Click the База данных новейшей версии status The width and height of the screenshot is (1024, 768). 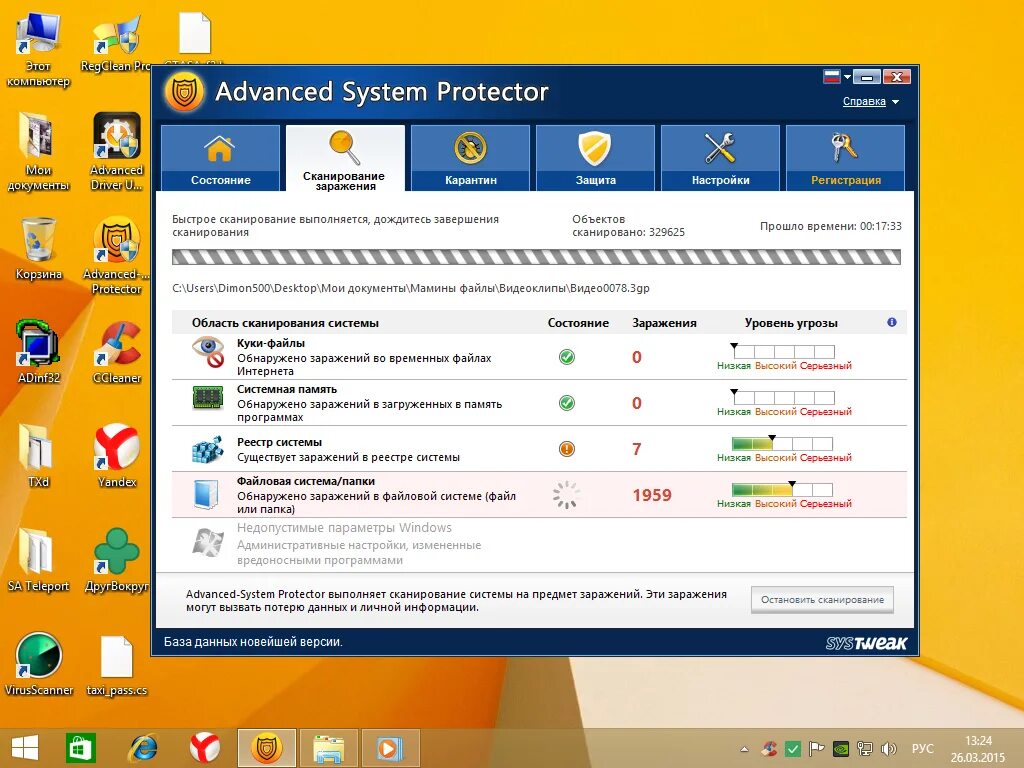(x=253, y=642)
